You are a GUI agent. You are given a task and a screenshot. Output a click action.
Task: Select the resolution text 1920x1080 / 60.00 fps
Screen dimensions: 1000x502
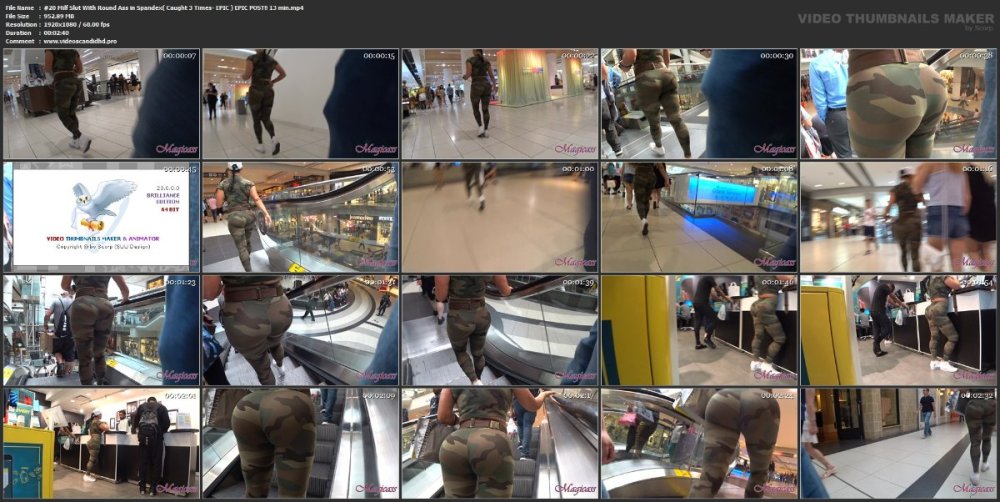pos(77,24)
